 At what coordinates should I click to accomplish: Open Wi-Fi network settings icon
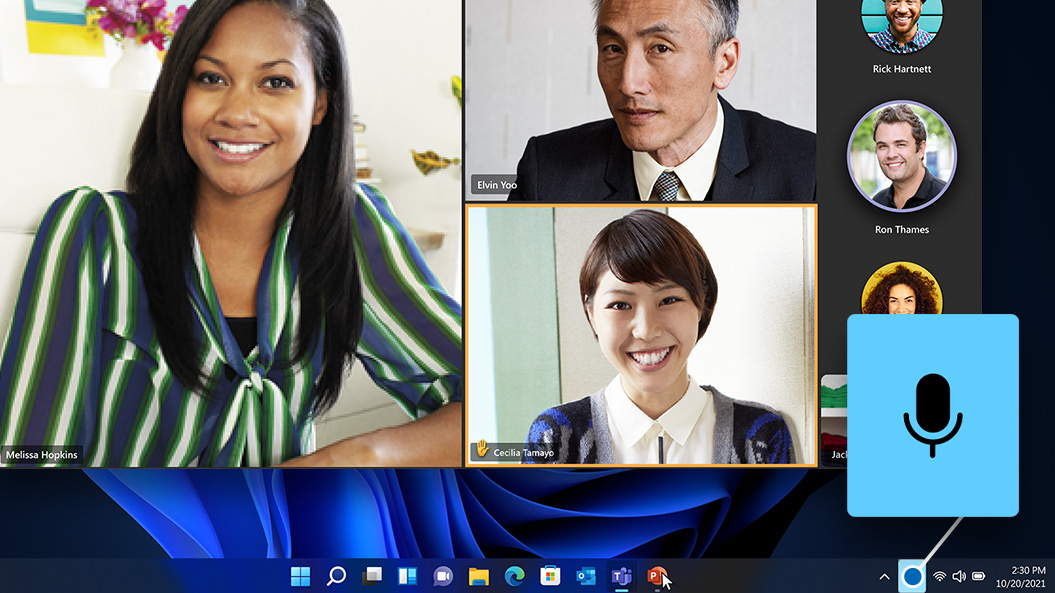[939, 577]
